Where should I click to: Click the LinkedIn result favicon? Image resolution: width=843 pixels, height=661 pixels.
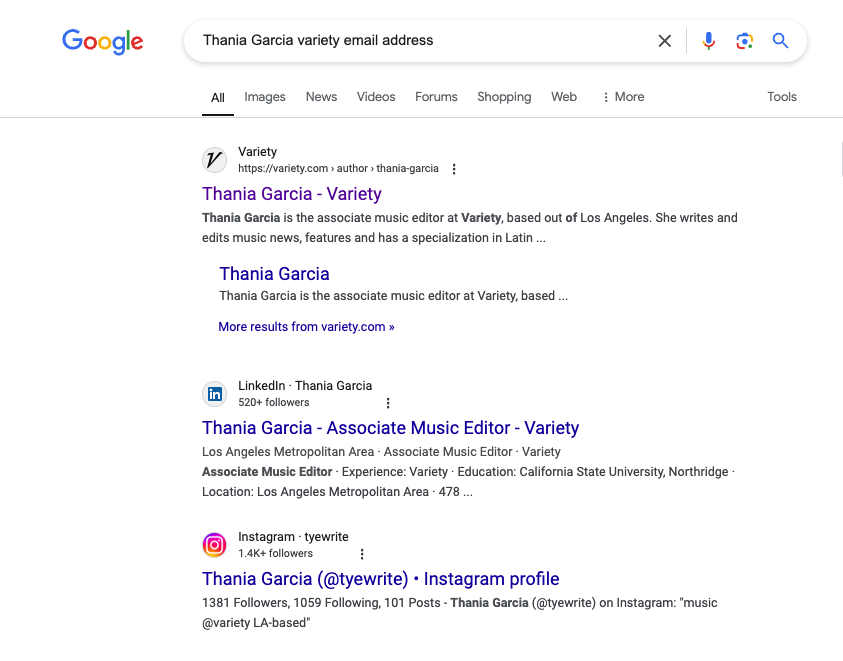[x=214, y=394]
